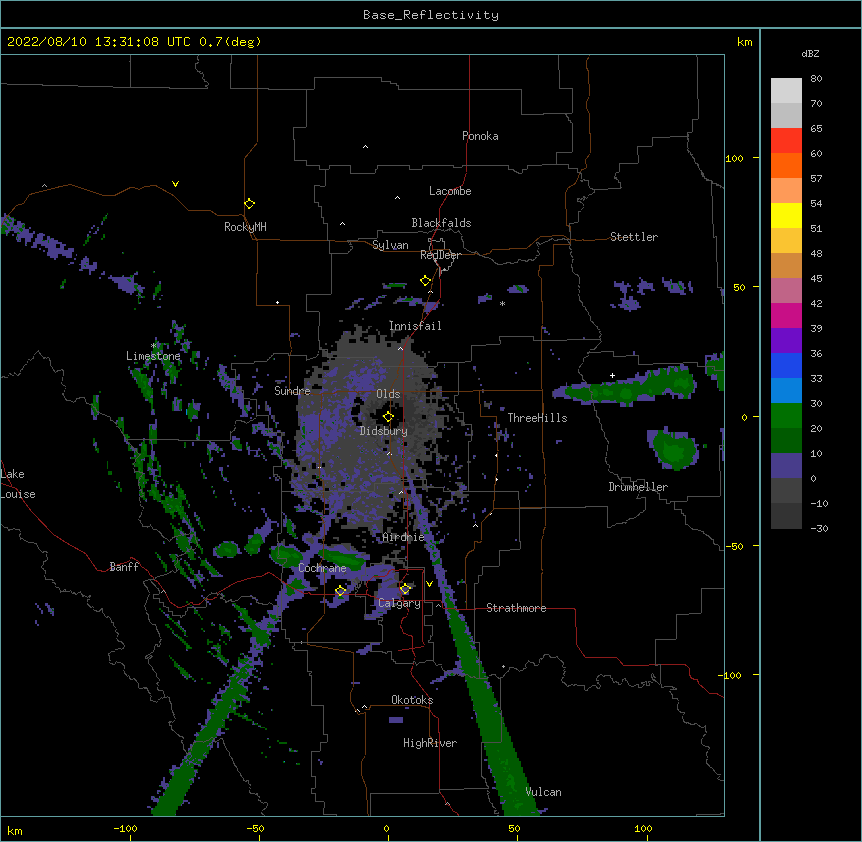Click the Banff town label
The width and height of the screenshot is (862, 842).
[124, 567]
